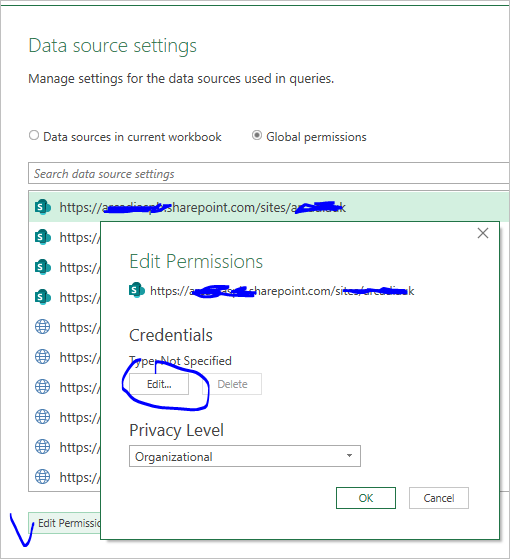This screenshot has height=559, width=510.
Task: Open the Privacy Level Organizational dropdown
Action: point(245,456)
